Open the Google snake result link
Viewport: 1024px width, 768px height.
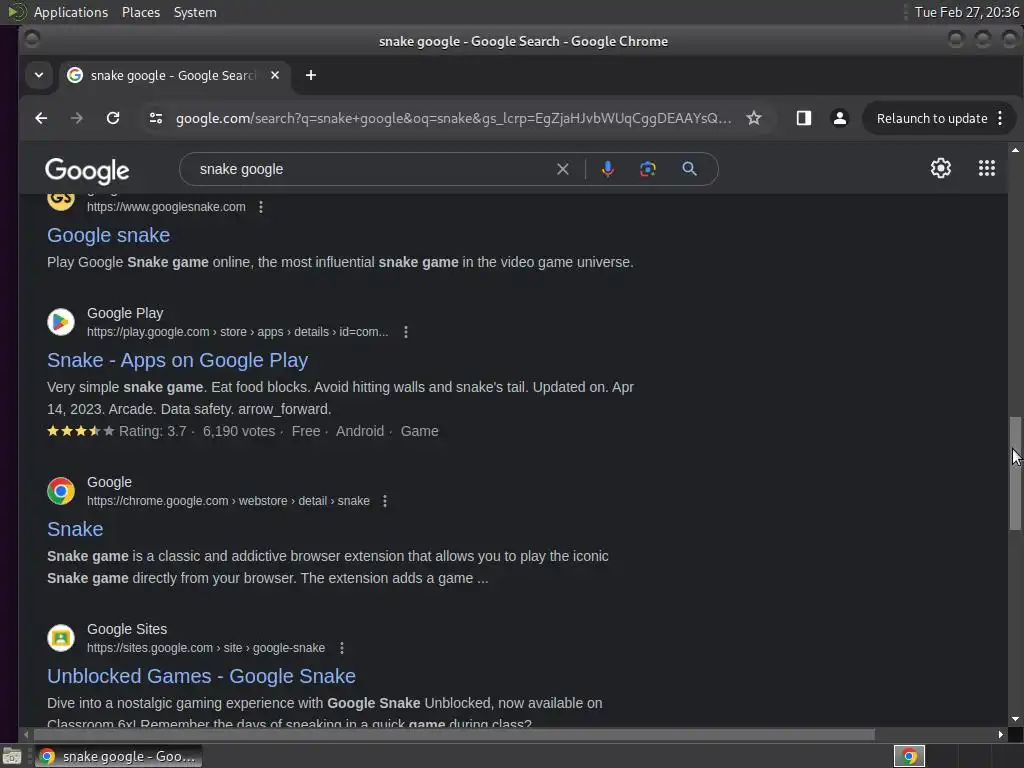pos(108,235)
